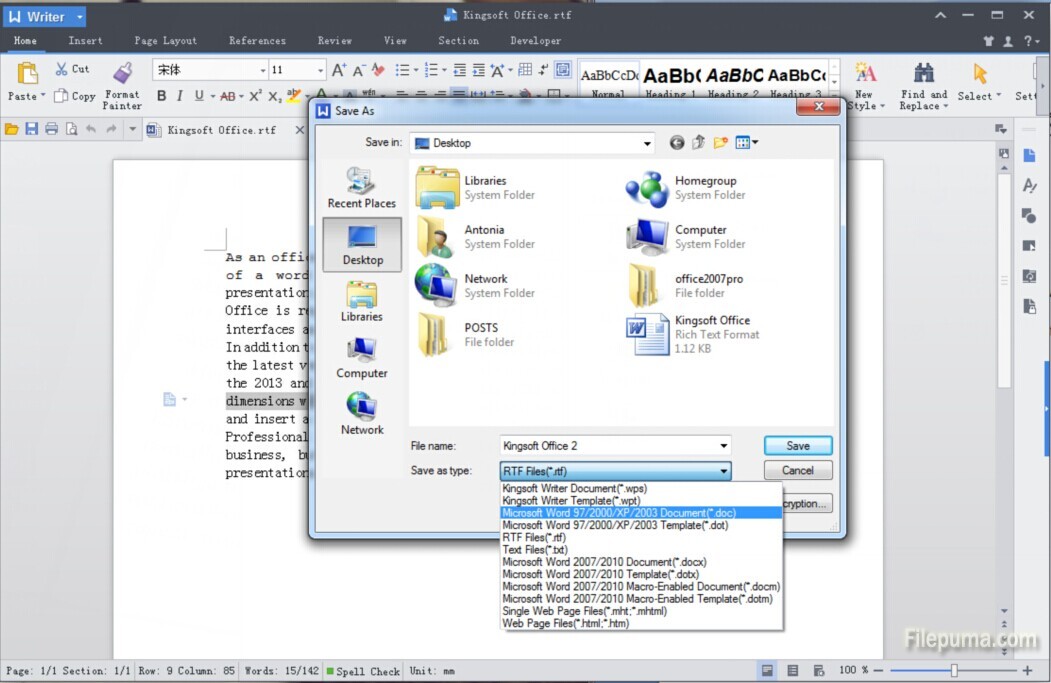The width and height of the screenshot is (1051, 683).
Task: Click the zoom slider handle in status bar
Action: [954, 670]
